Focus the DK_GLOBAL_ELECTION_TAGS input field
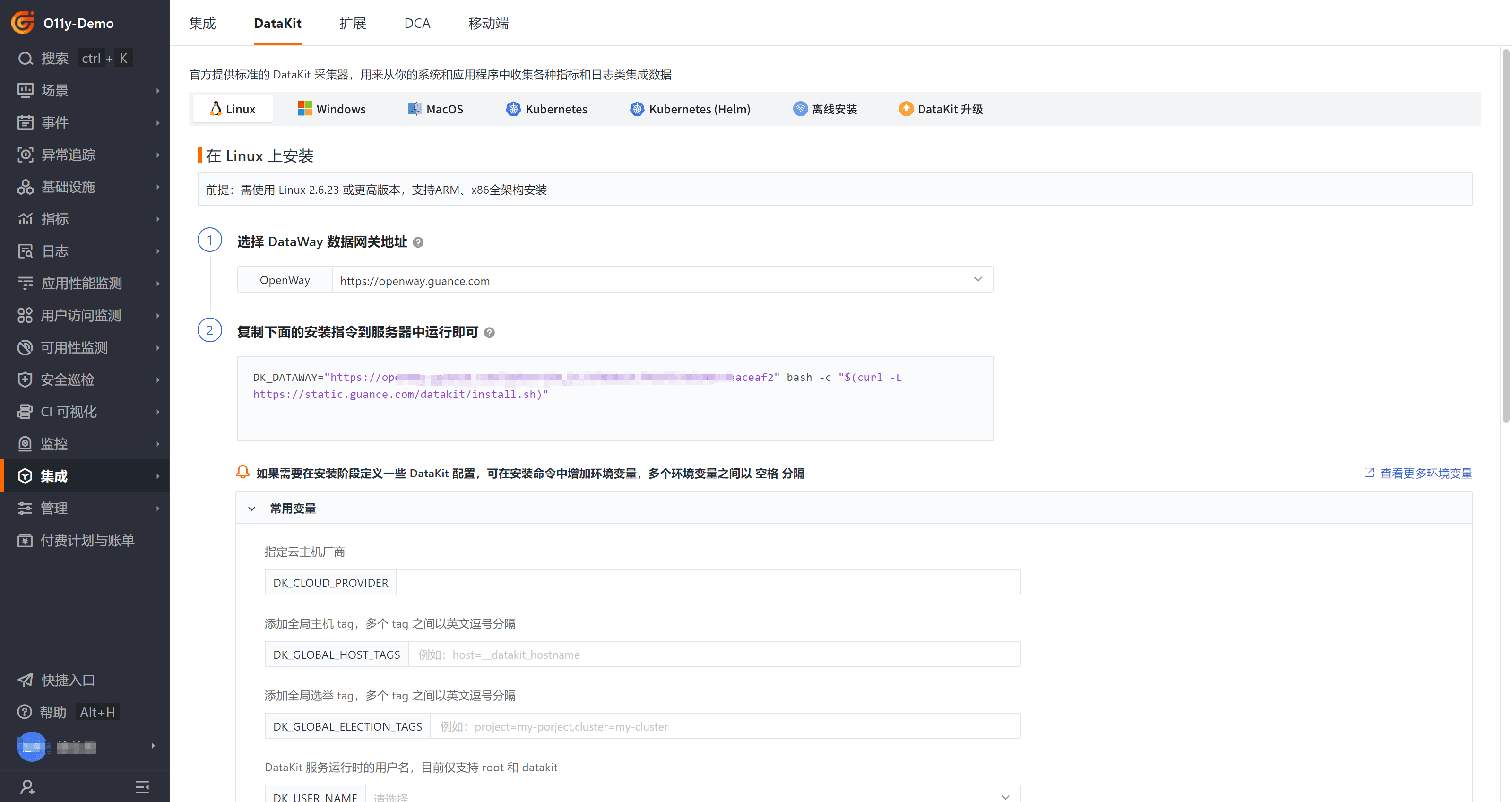 [725, 726]
